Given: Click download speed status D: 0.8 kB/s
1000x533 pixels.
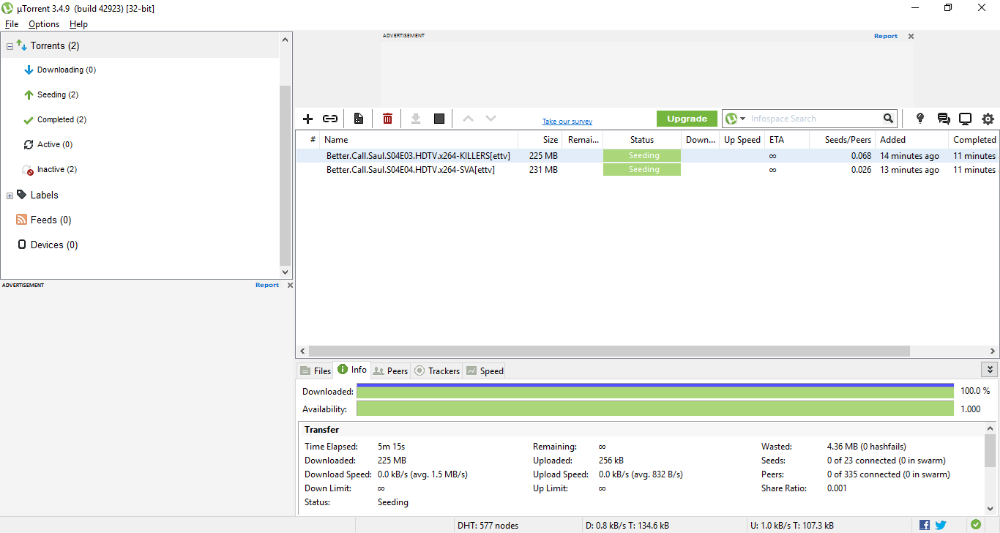Looking at the screenshot, I should coord(627,526).
